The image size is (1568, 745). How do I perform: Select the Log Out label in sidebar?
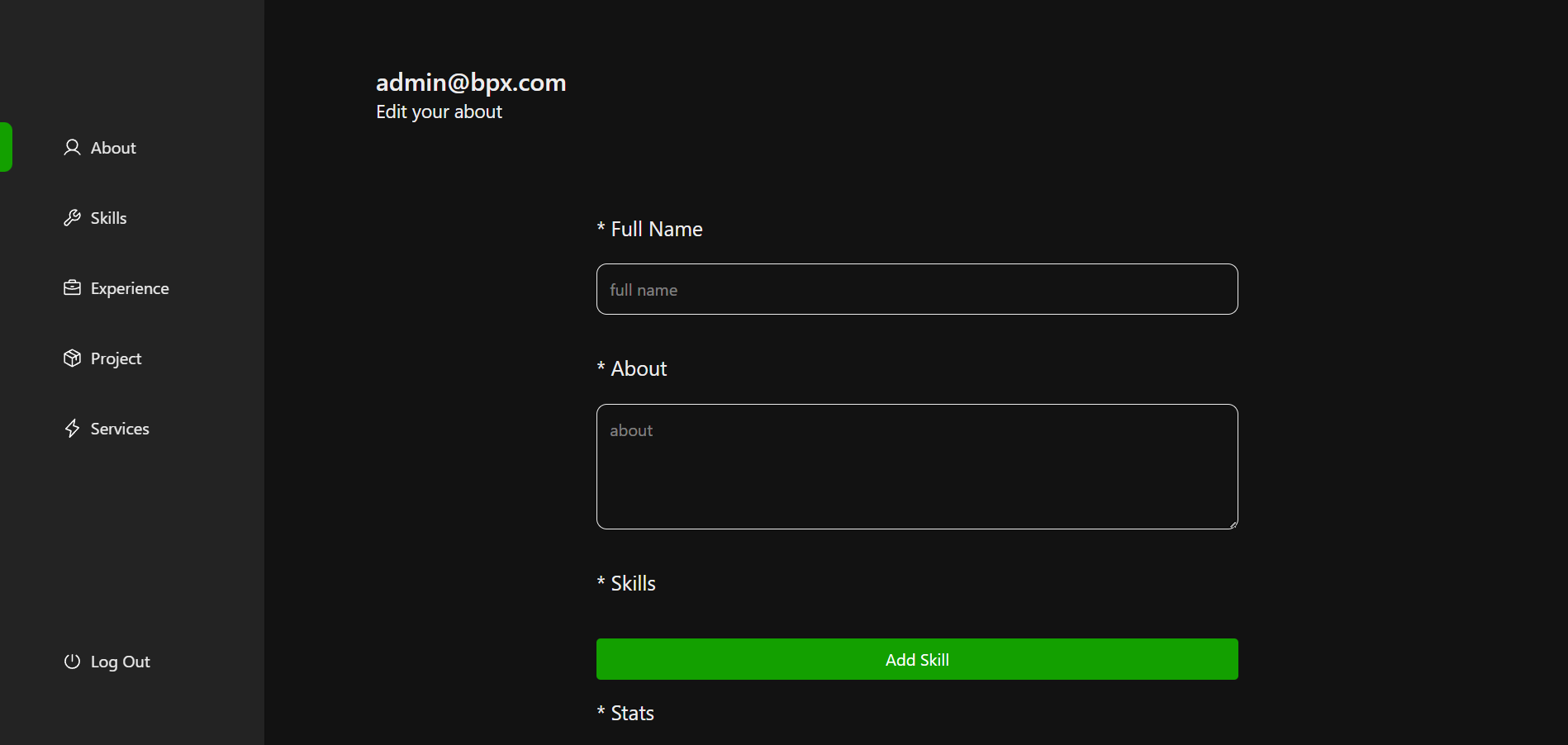coord(121,662)
